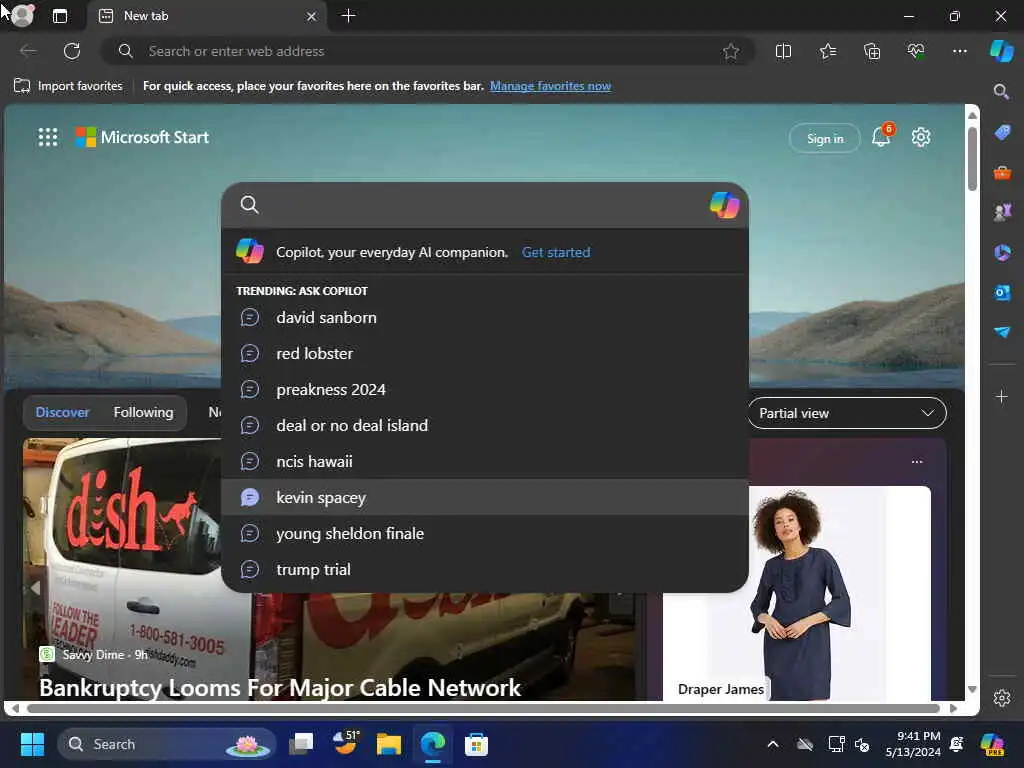This screenshot has width=1024, height=768.
Task: Click the horizontal page scrollbar
Action: click(483, 708)
